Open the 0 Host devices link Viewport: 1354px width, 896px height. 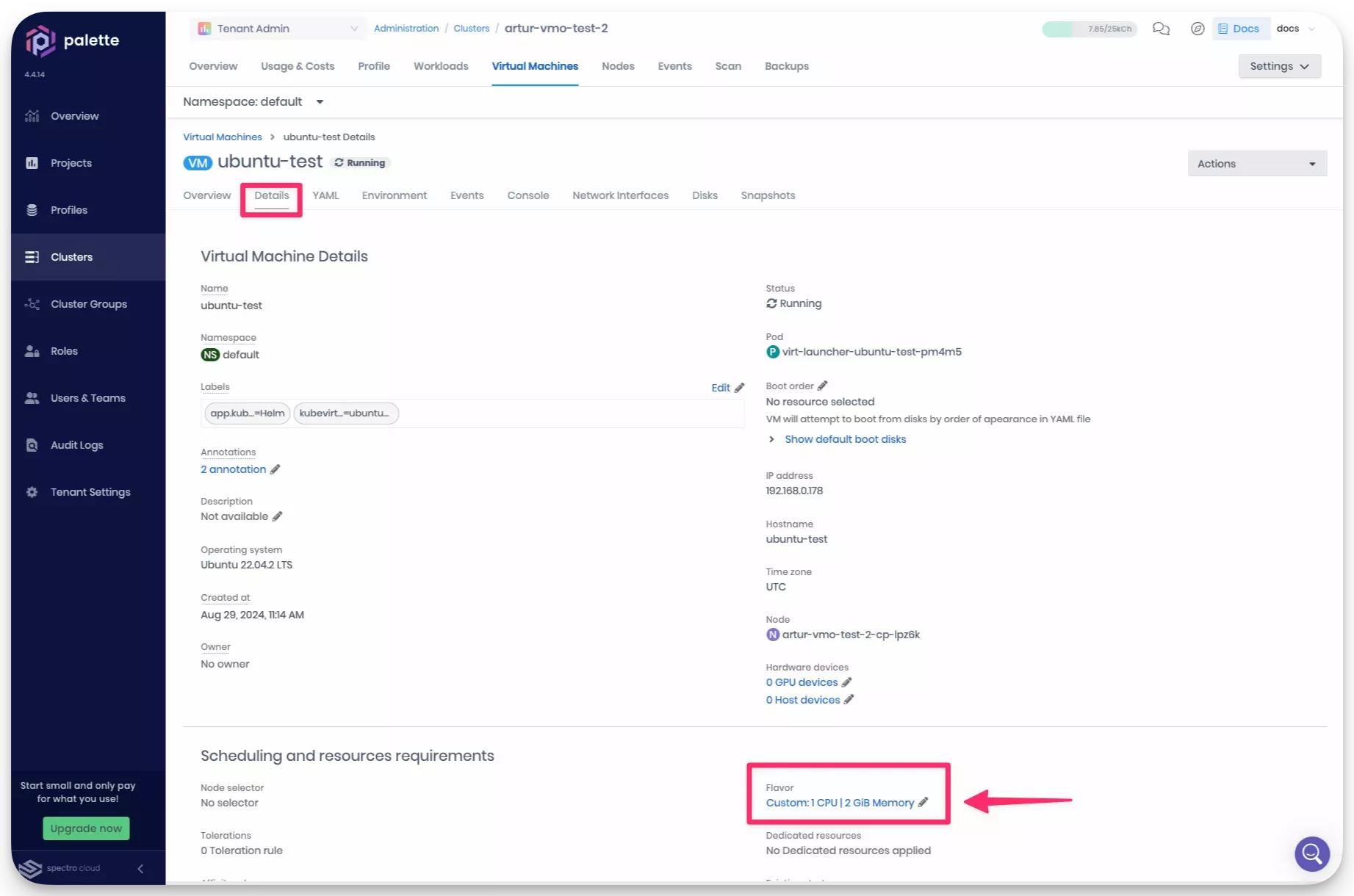pos(802,700)
